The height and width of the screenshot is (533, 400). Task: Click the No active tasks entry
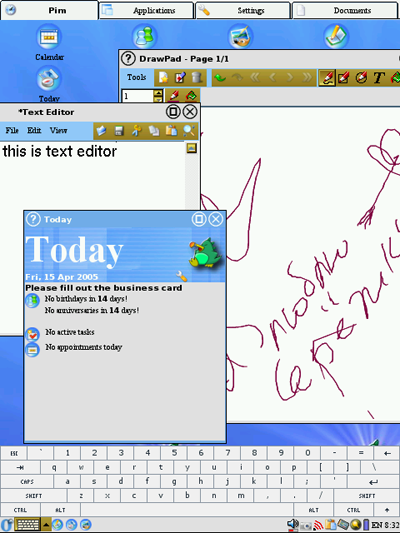click(x=70, y=332)
